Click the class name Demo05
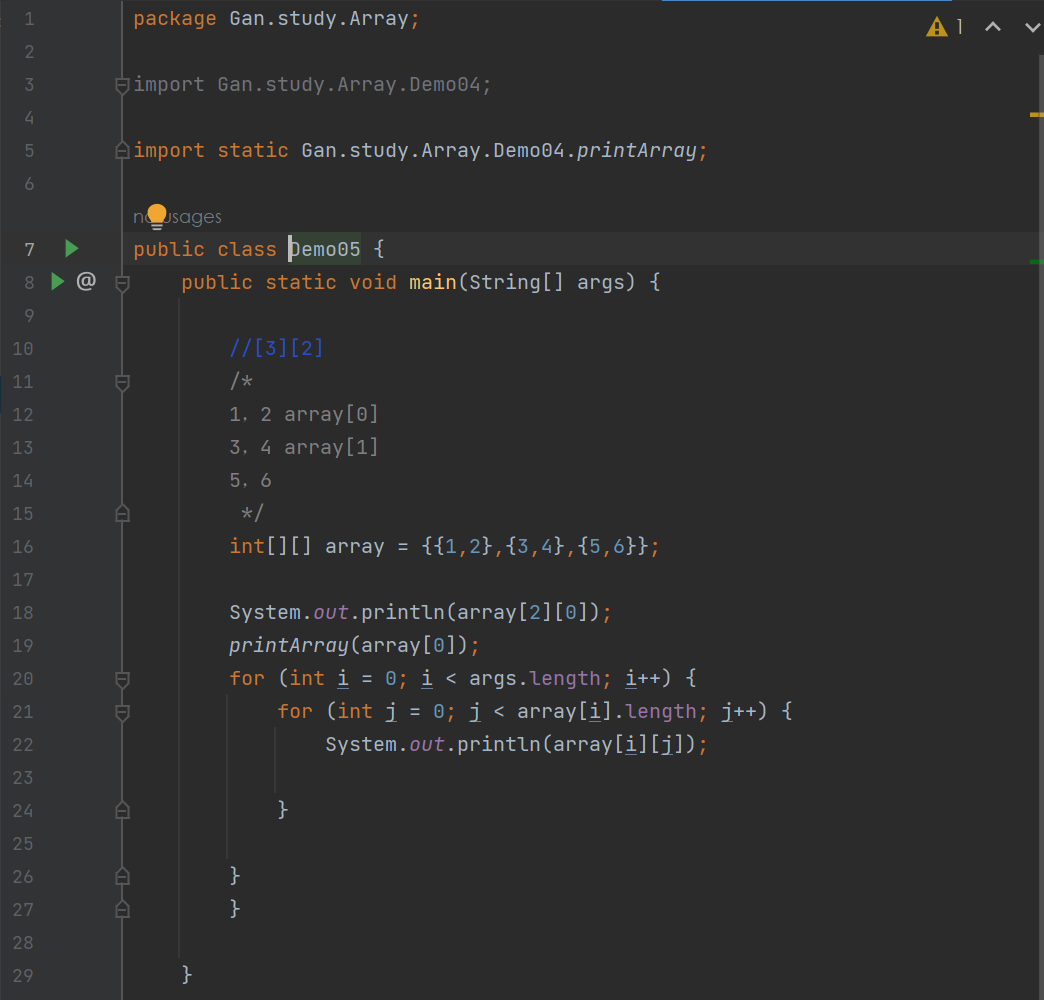Viewport: 1044px width, 1000px height. point(325,249)
